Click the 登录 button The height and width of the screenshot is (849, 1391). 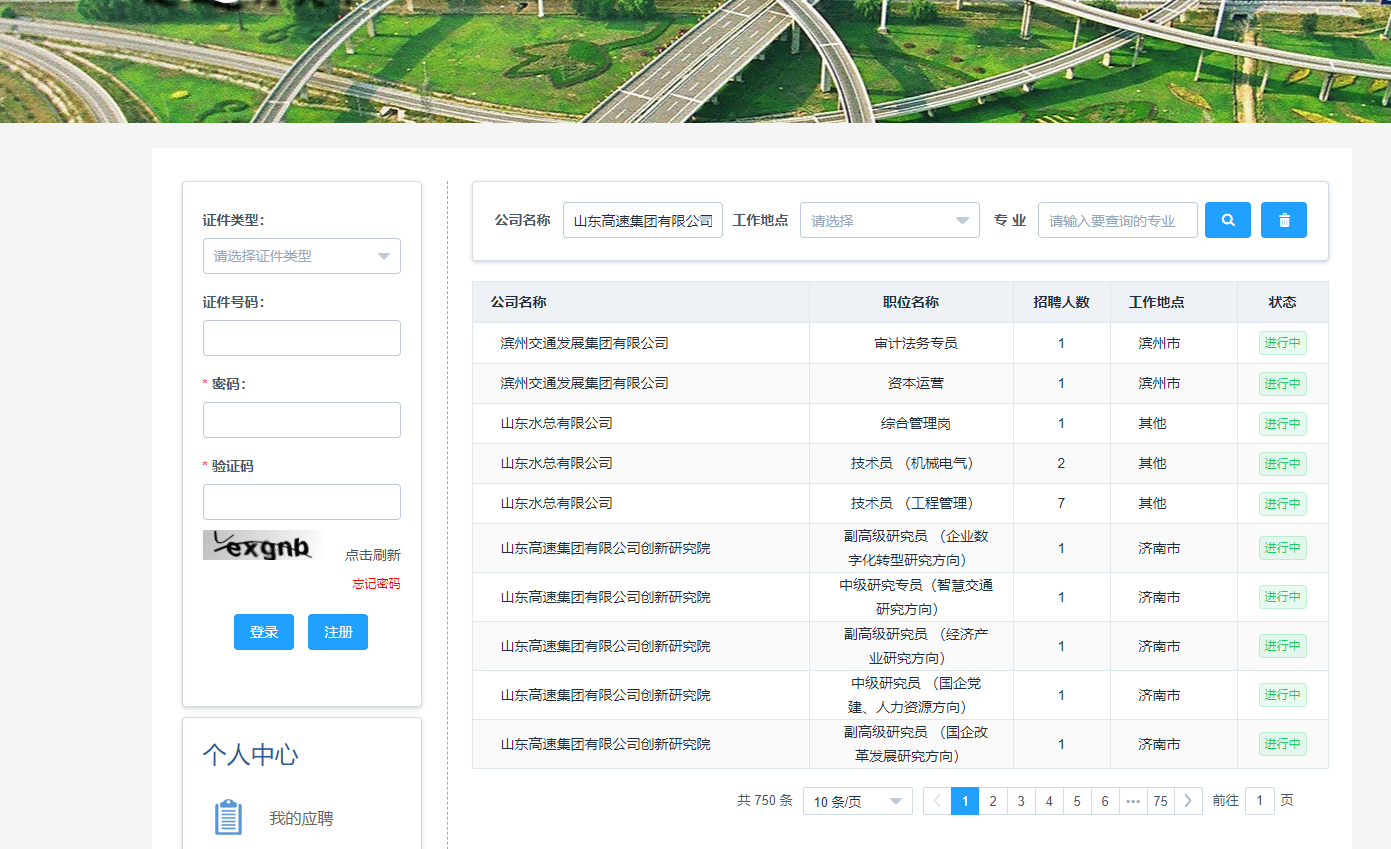click(264, 632)
